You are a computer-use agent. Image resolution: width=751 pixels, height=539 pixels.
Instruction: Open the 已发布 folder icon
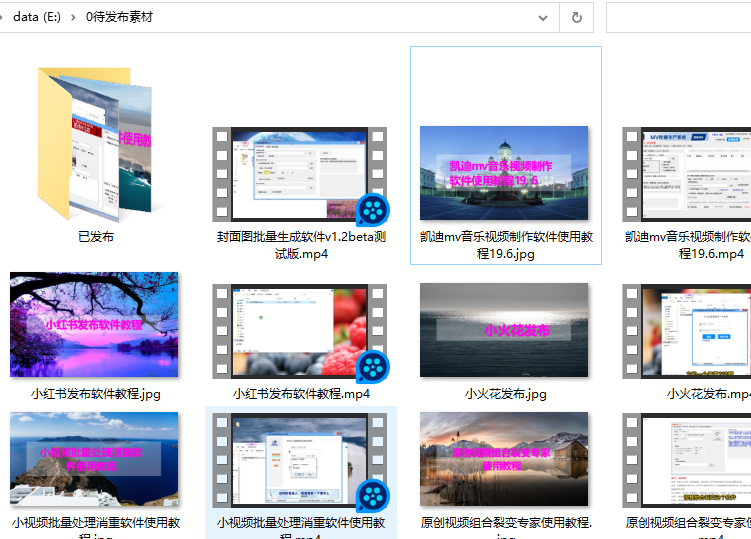(95, 144)
